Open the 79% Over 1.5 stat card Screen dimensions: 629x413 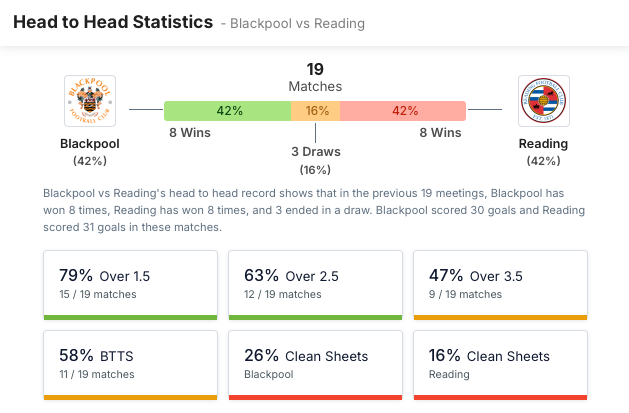(130, 284)
